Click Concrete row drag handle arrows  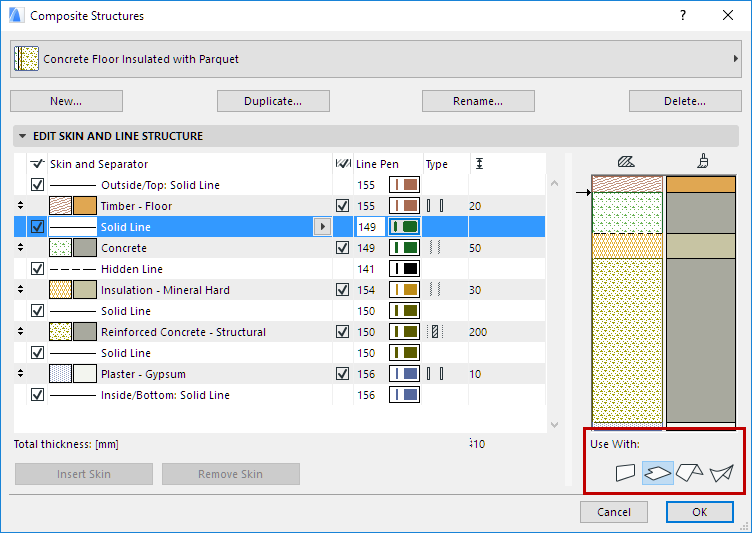[20, 248]
